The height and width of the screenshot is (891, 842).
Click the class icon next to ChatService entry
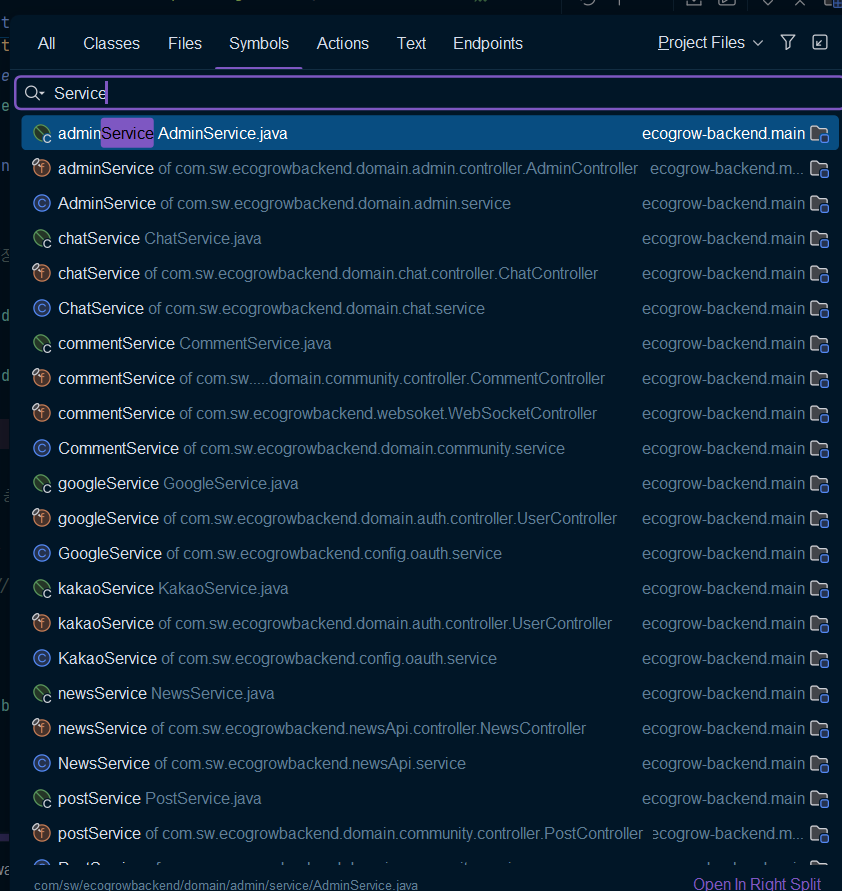pyautogui.click(x=41, y=308)
